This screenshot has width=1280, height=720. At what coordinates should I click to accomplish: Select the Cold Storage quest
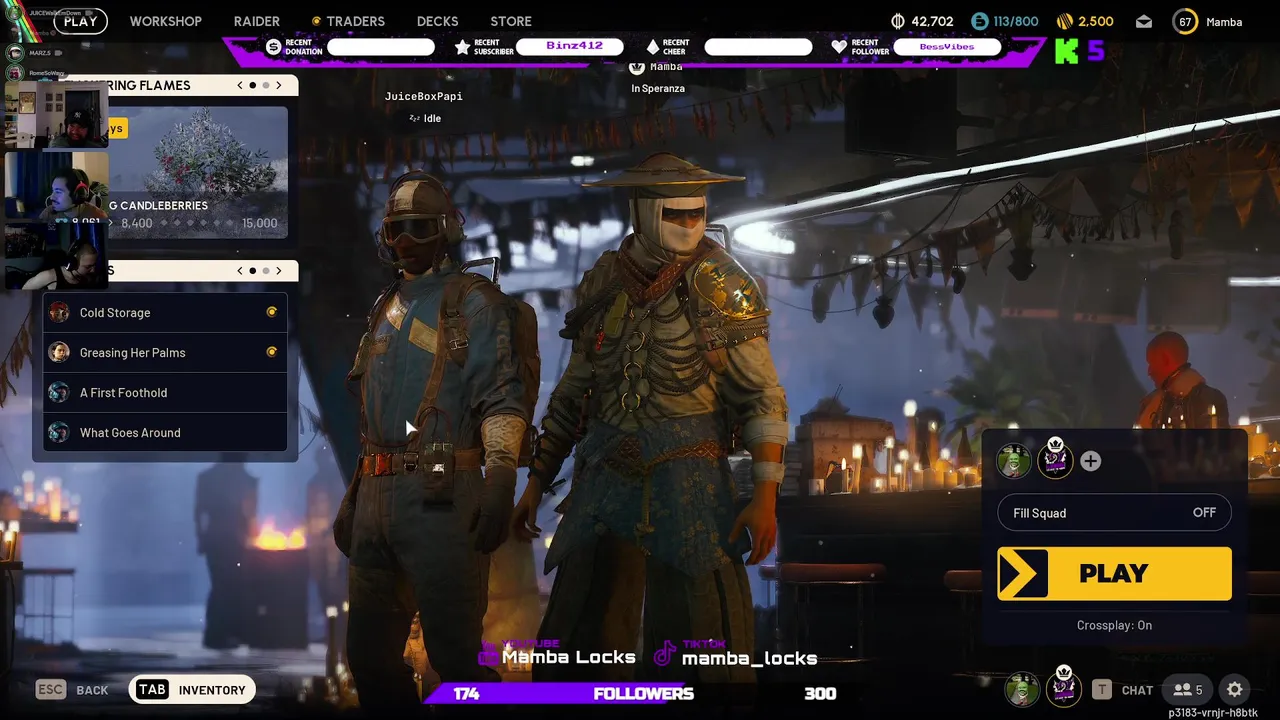coord(165,312)
